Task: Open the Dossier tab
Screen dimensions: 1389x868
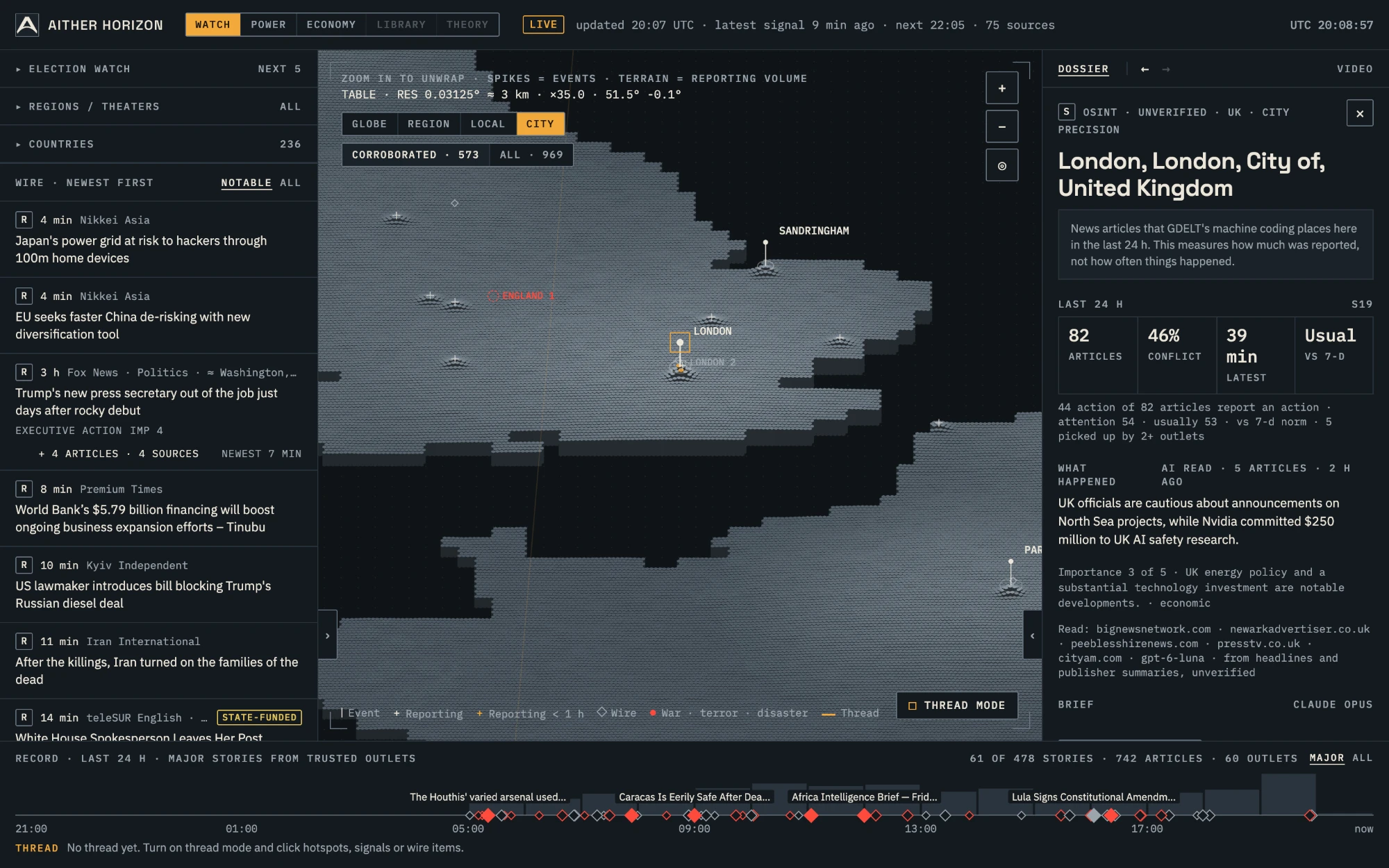Action: tap(1083, 69)
